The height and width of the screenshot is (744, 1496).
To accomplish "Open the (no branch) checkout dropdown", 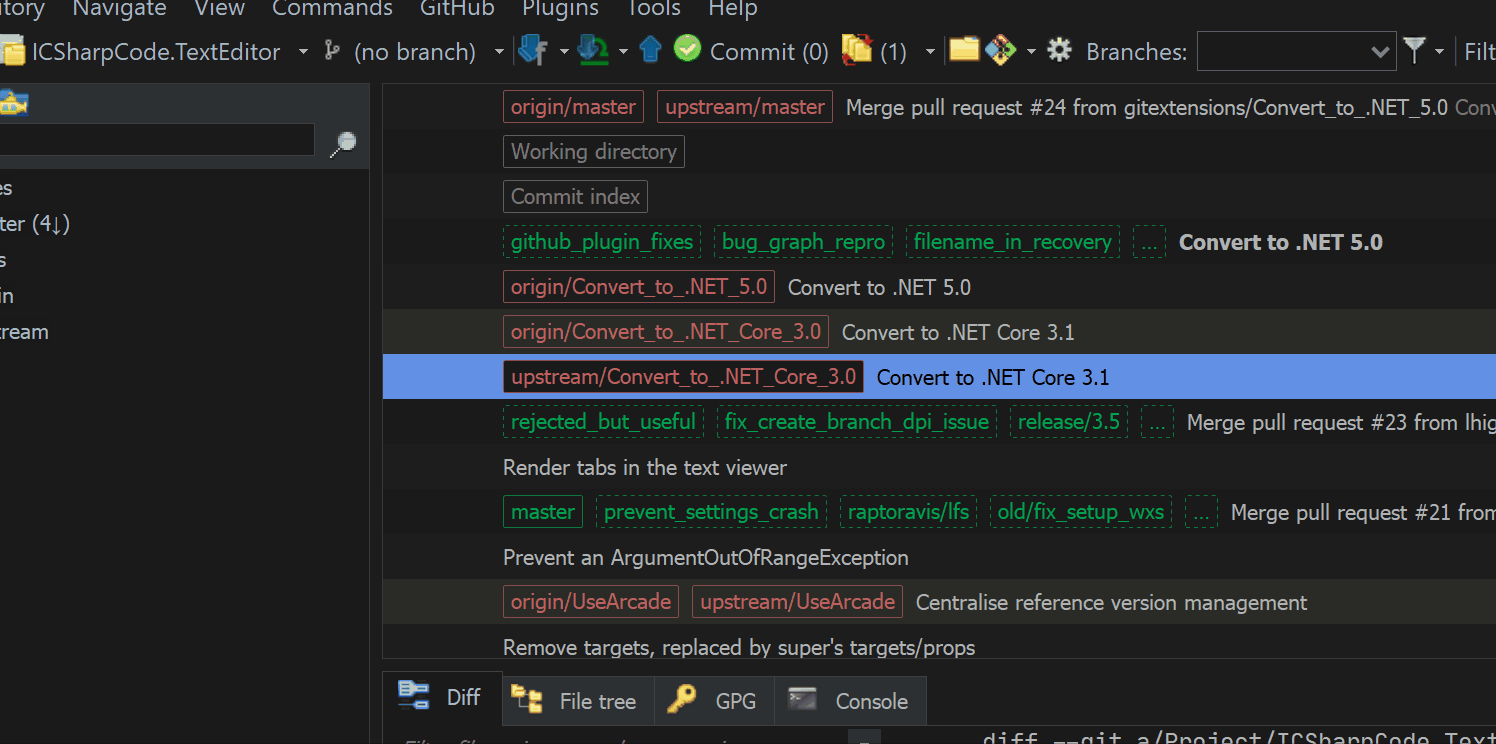I will pos(498,51).
